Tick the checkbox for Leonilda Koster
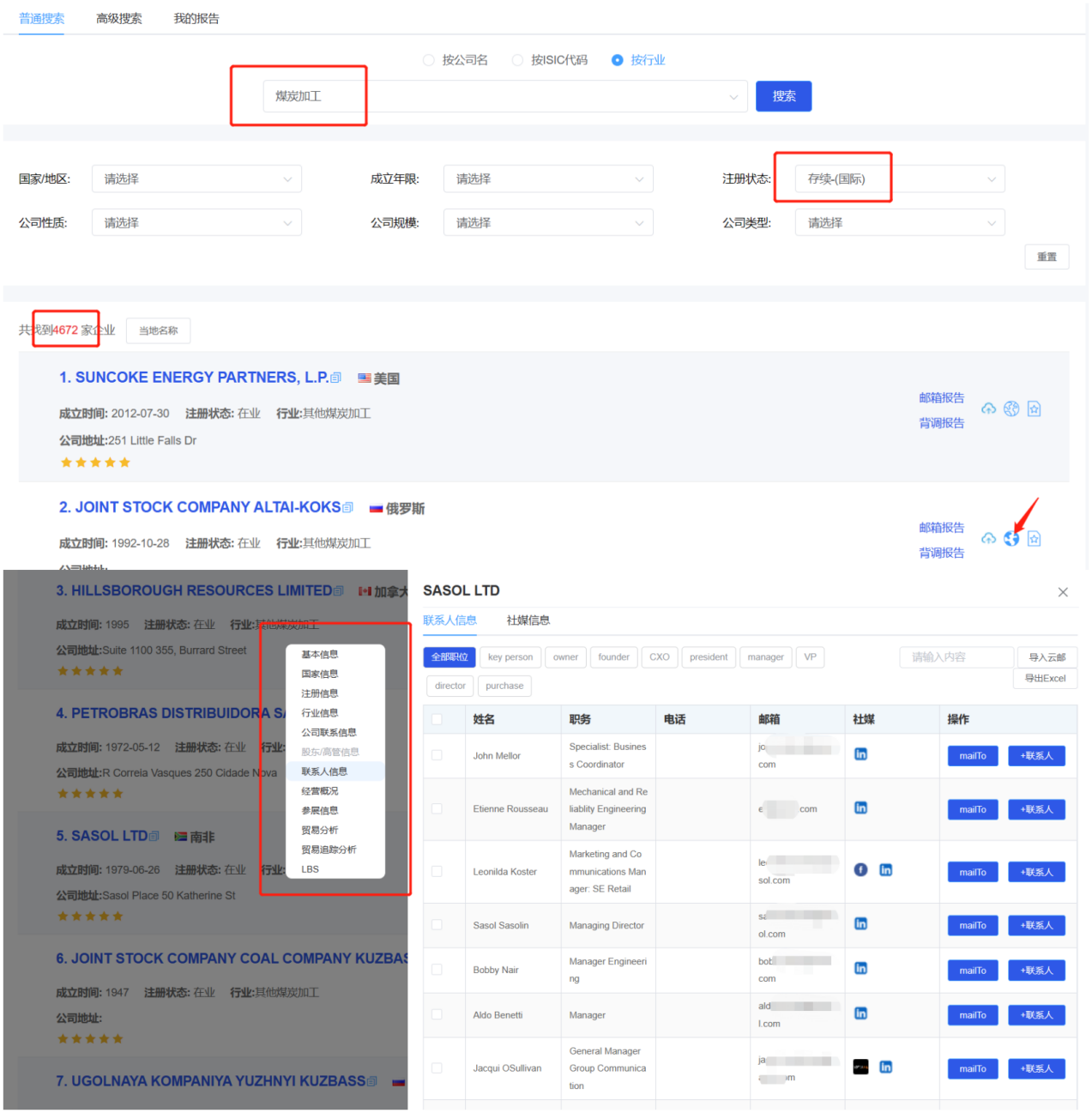The height and width of the screenshot is (1113, 1092). (x=437, y=872)
